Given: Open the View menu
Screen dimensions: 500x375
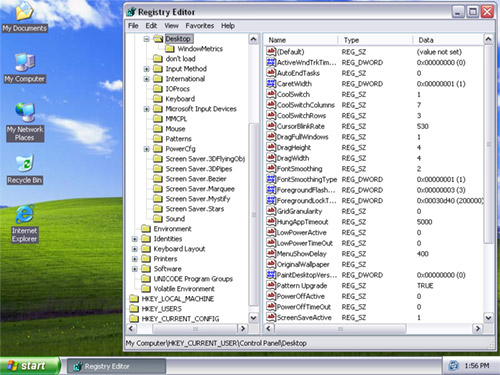Looking at the screenshot, I should point(171,26).
